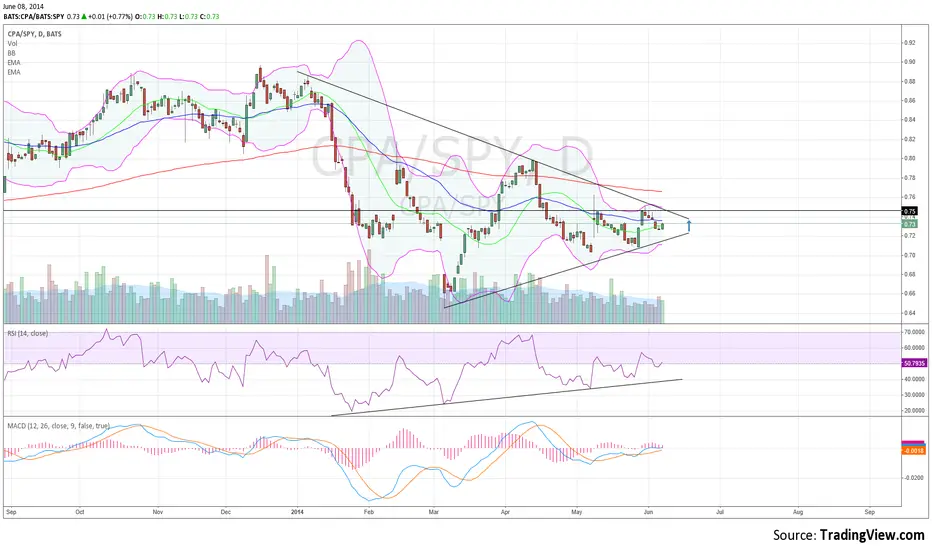
Task: Click the 0.70 price axis label
Action: 909,255
